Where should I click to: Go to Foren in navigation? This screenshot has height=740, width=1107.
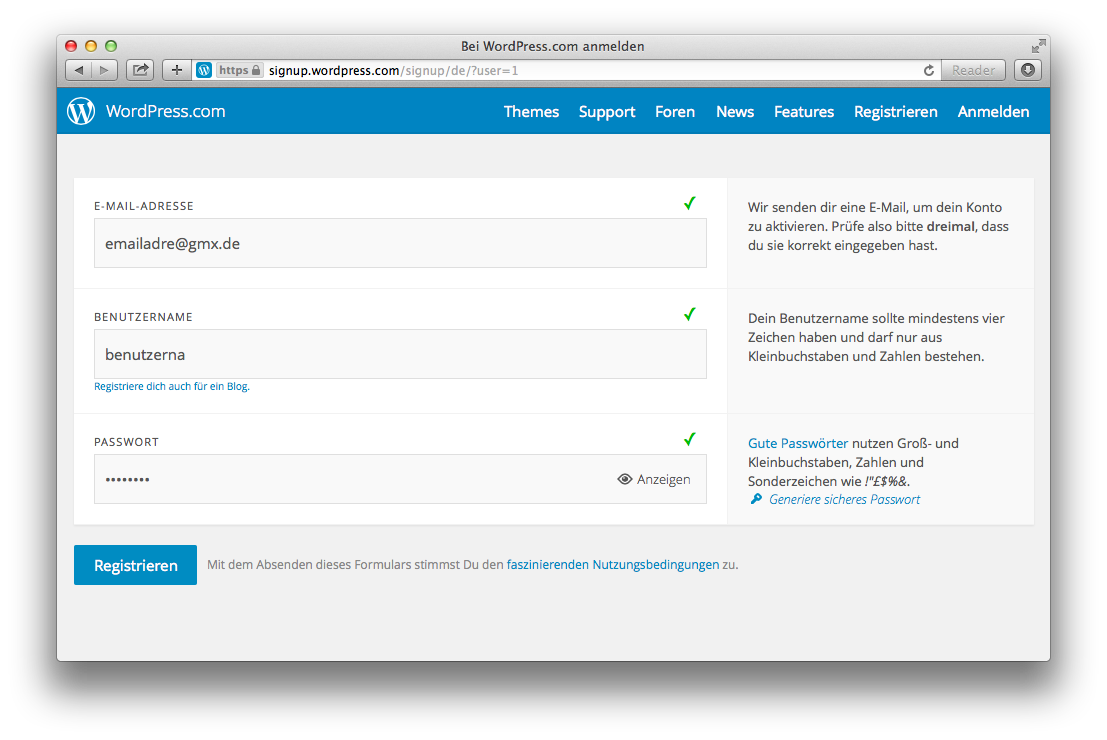(675, 112)
